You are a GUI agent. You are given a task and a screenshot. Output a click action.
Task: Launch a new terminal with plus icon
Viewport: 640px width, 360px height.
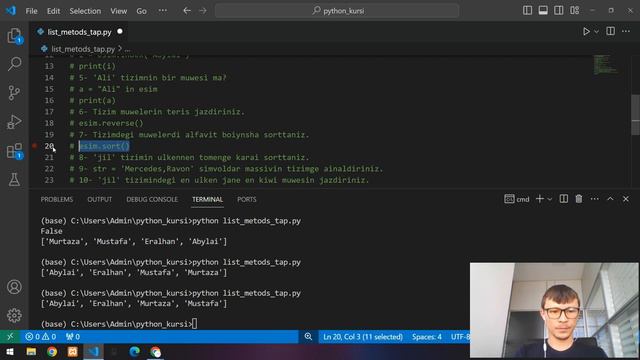540,199
